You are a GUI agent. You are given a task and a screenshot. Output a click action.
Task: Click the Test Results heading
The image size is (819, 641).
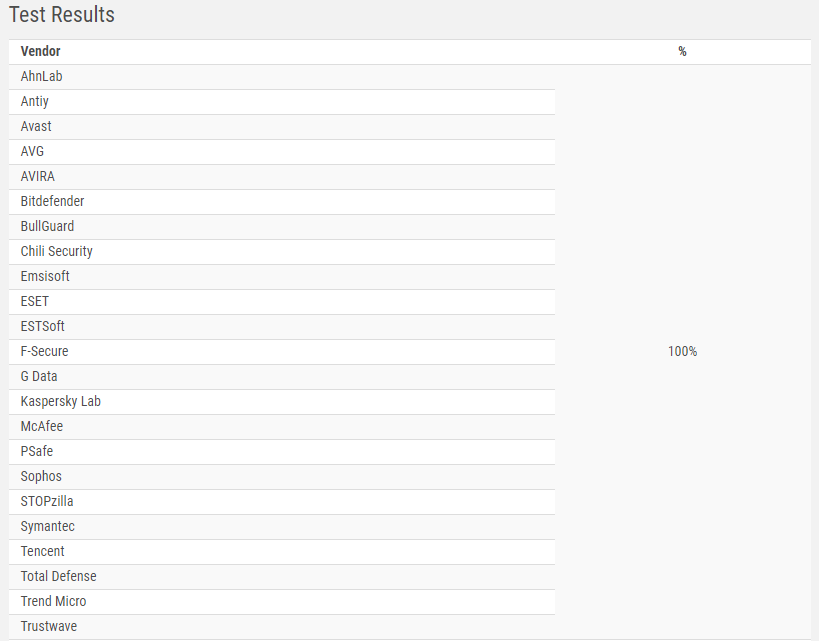(62, 15)
